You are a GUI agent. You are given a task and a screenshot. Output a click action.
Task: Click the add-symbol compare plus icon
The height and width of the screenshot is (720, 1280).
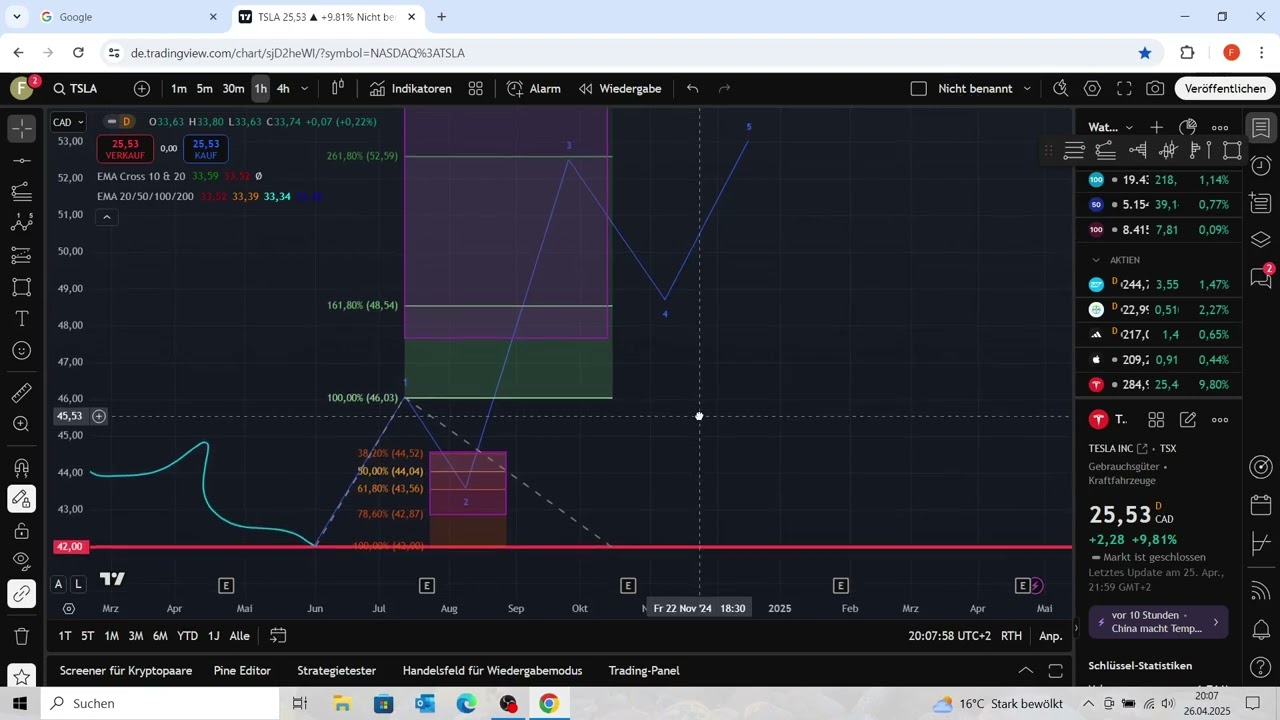(x=142, y=89)
